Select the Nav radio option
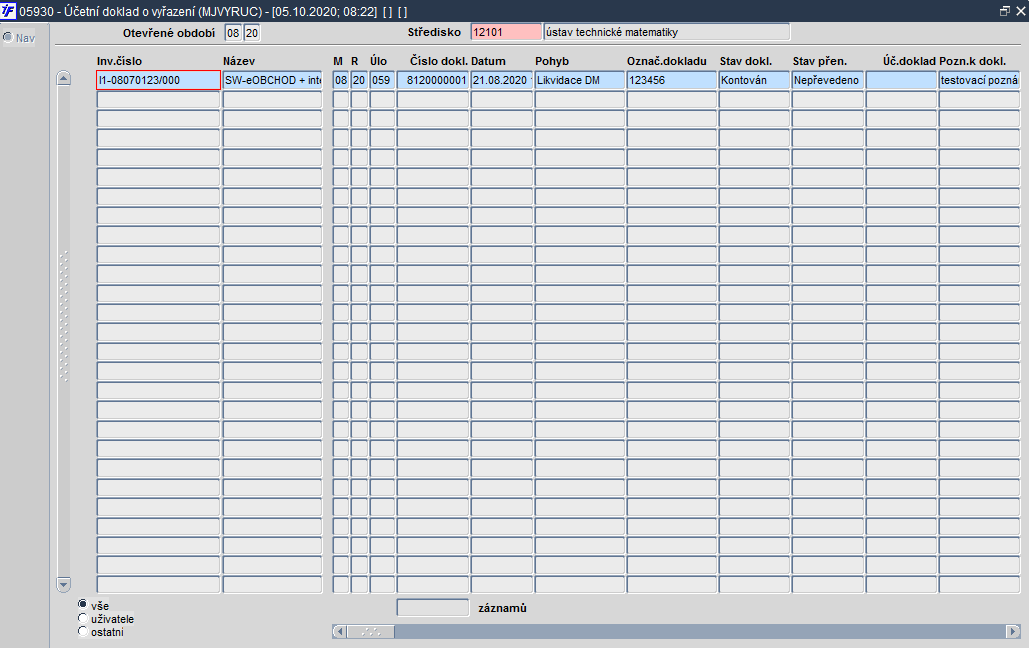This screenshot has width=1029, height=648. pyautogui.click(x=8, y=37)
